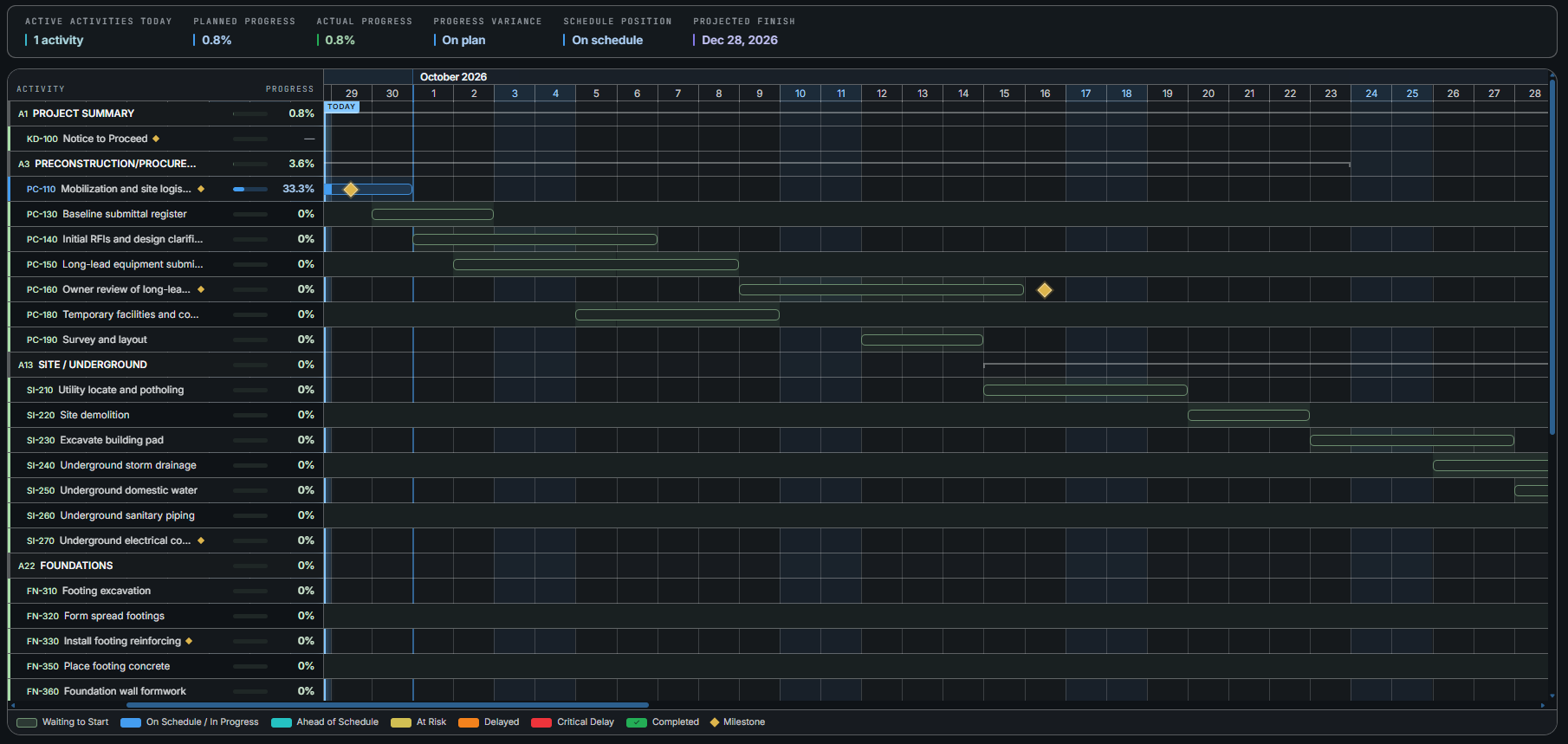Click the 33.3% progress value for PC-110
Image resolution: width=1568 pixels, height=744 pixels.
coord(299,189)
